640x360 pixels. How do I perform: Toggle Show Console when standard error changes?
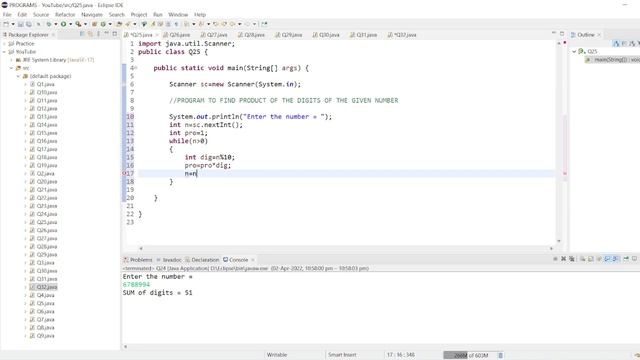pos(616,259)
